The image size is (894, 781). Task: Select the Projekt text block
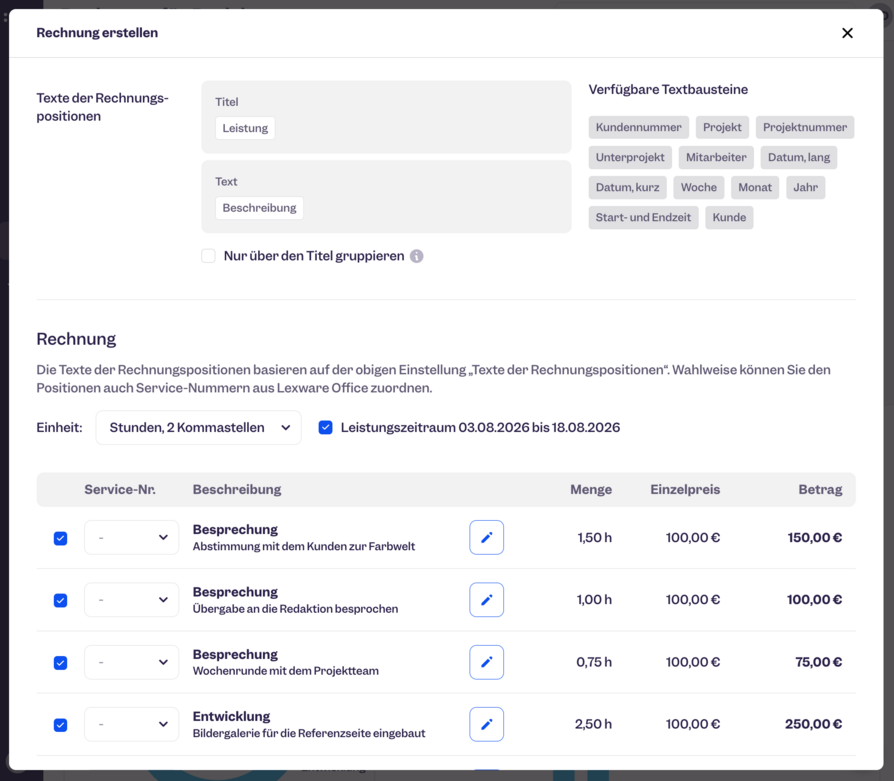[x=722, y=127]
